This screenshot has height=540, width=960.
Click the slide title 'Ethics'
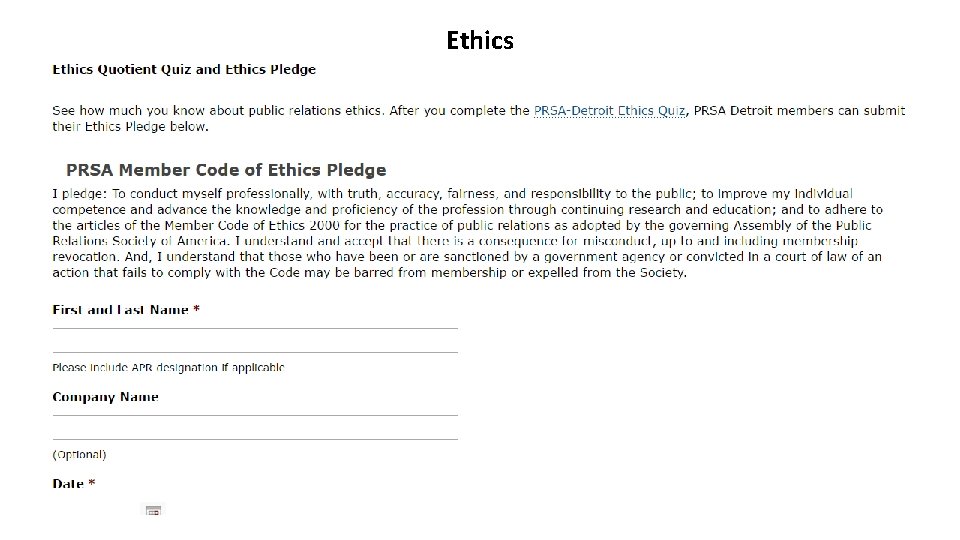(x=480, y=40)
